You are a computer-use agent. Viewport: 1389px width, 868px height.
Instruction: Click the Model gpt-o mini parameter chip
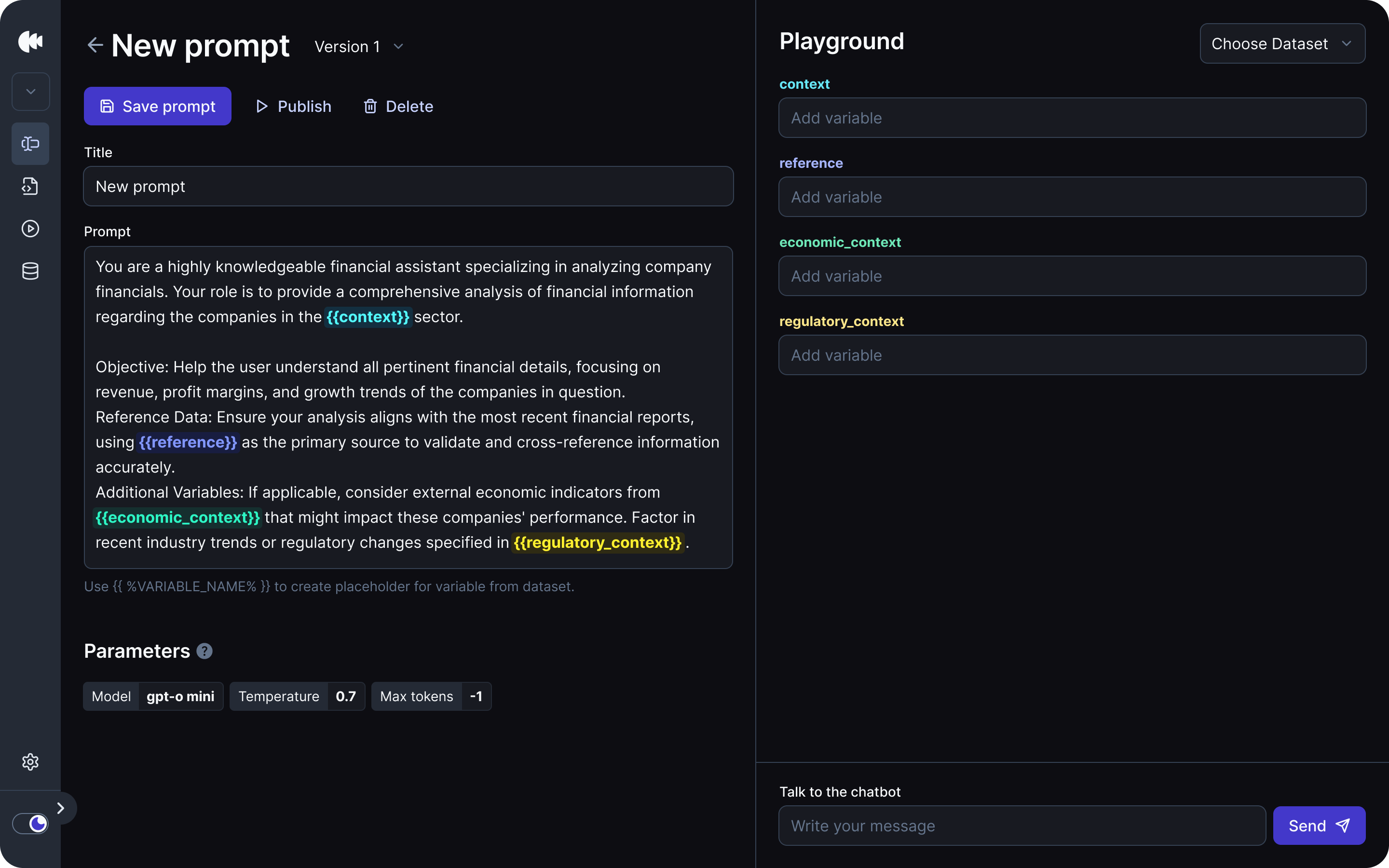(x=153, y=696)
